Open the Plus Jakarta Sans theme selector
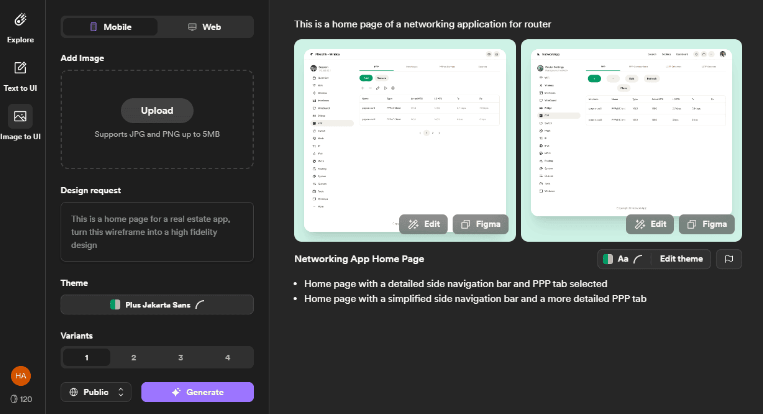 point(157,305)
